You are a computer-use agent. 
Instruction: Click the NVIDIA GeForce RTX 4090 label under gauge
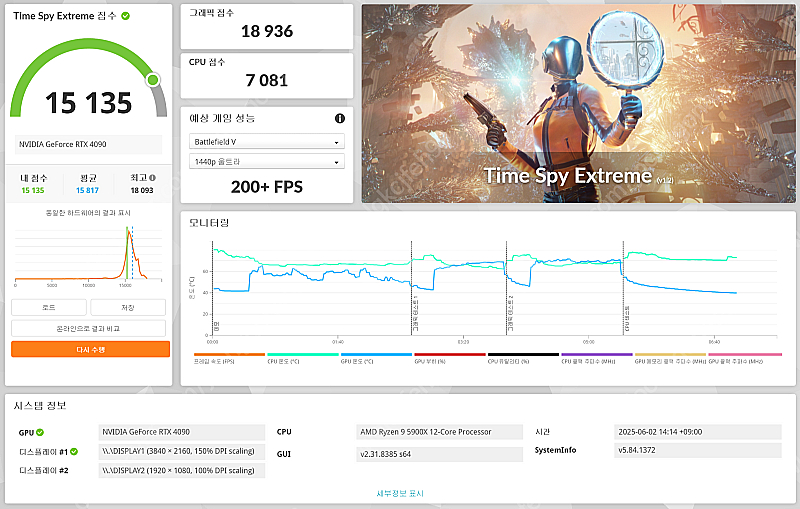tap(88, 144)
